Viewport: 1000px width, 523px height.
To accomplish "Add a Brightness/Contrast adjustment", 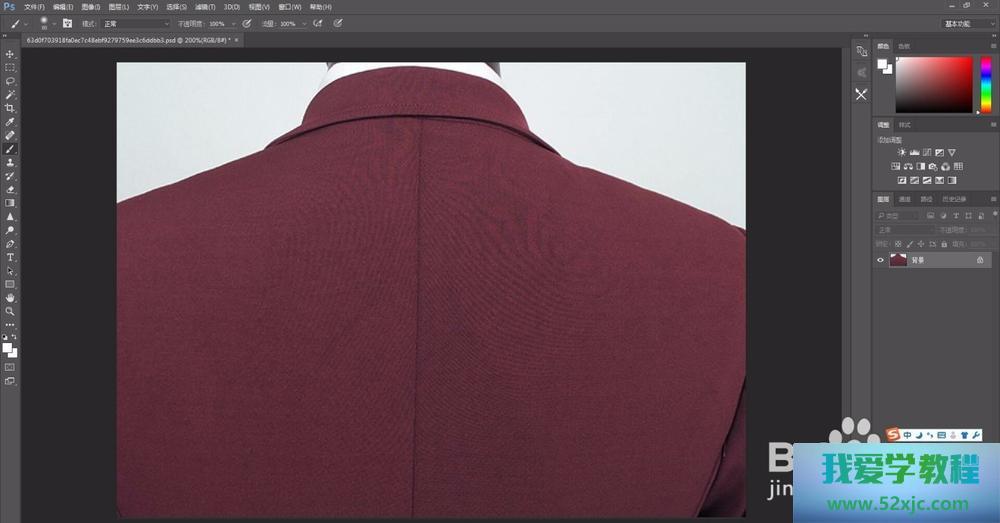I will click(x=901, y=152).
